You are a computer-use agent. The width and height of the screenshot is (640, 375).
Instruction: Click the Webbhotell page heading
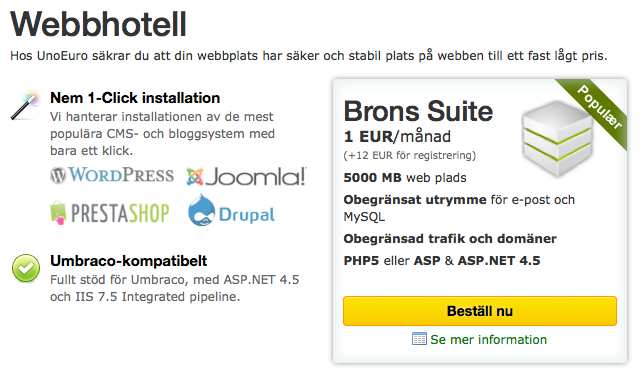click(98, 24)
